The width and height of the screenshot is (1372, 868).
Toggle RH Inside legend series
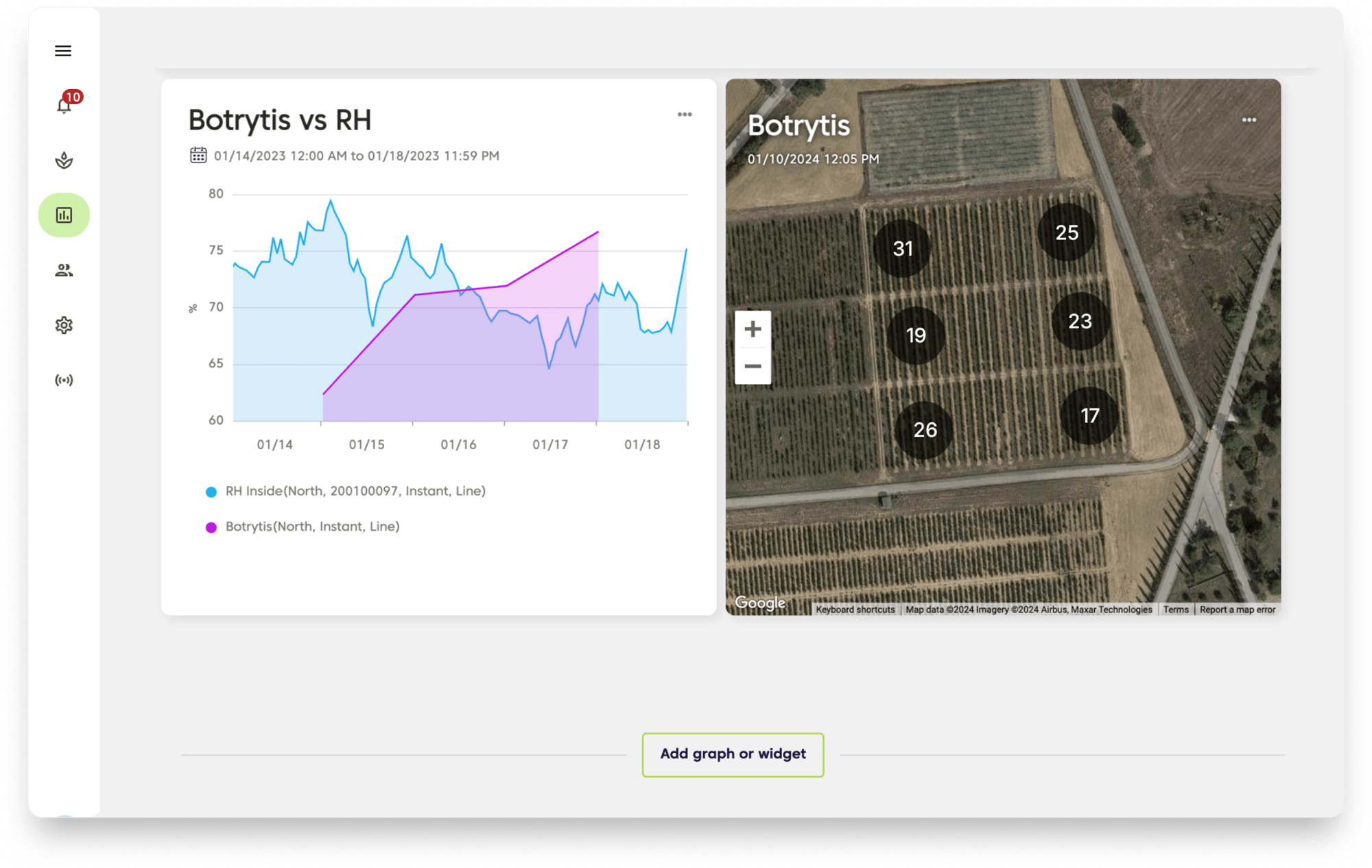(346, 491)
